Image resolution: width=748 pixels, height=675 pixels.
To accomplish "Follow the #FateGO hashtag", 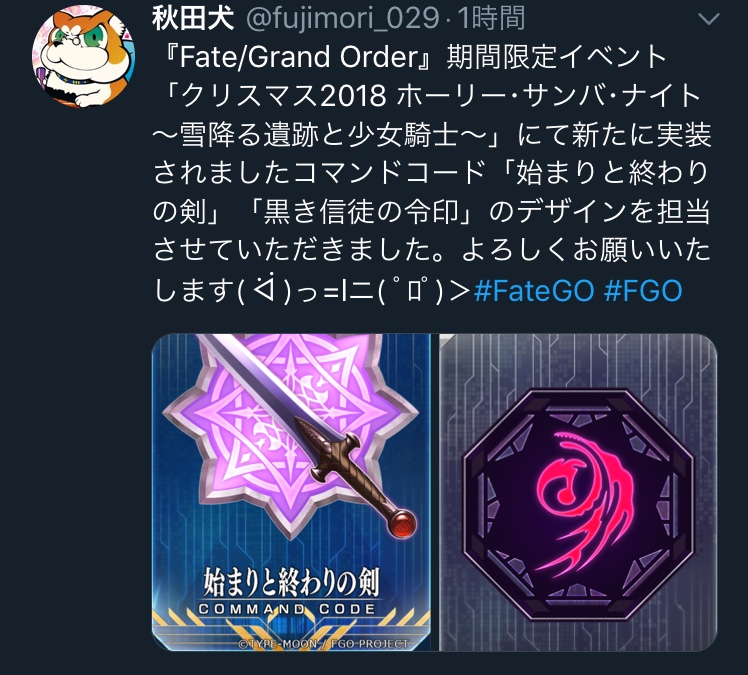I will point(534,290).
